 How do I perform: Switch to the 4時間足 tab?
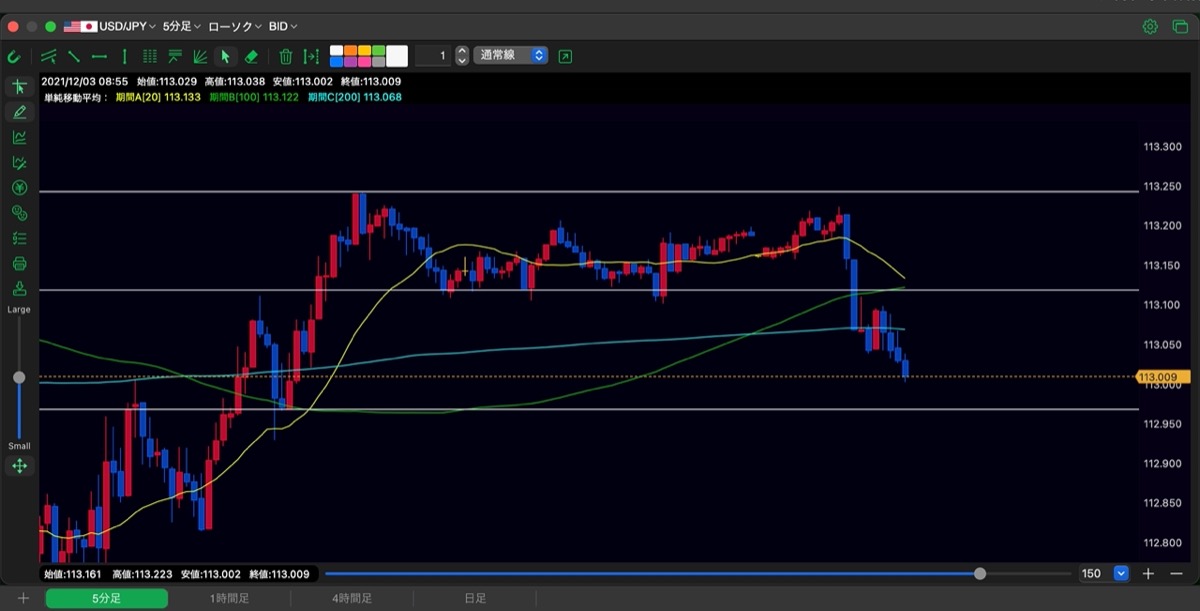click(x=352, y=598)
